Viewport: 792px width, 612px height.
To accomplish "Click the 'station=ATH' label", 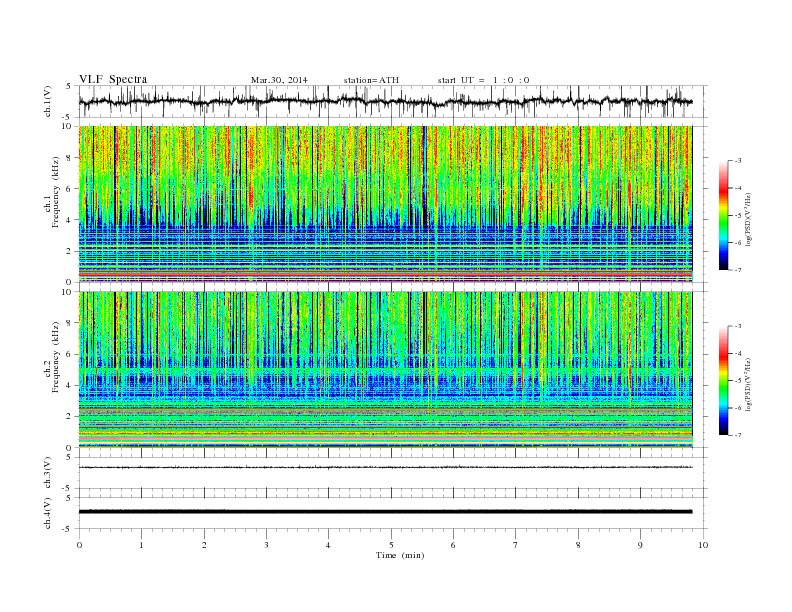I will coord(371,80).
